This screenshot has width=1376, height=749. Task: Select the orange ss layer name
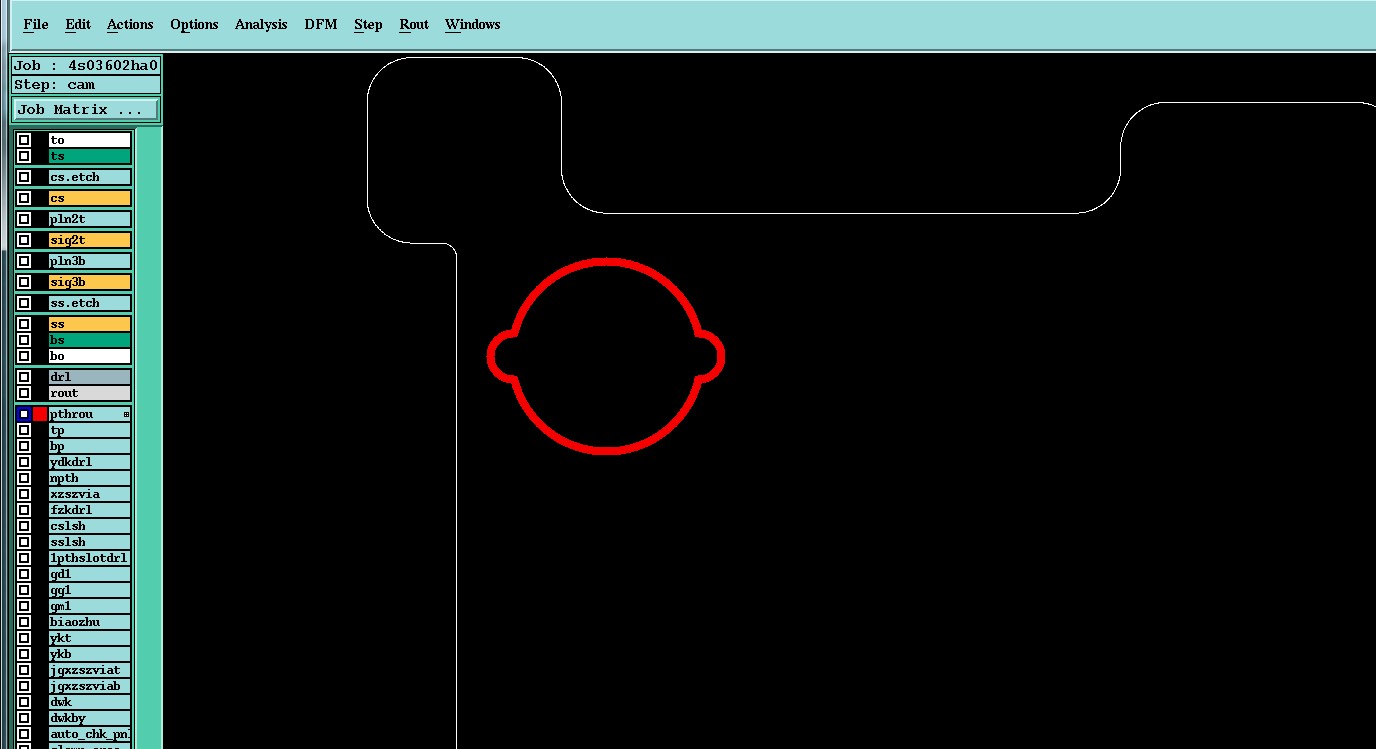point(90,324)
